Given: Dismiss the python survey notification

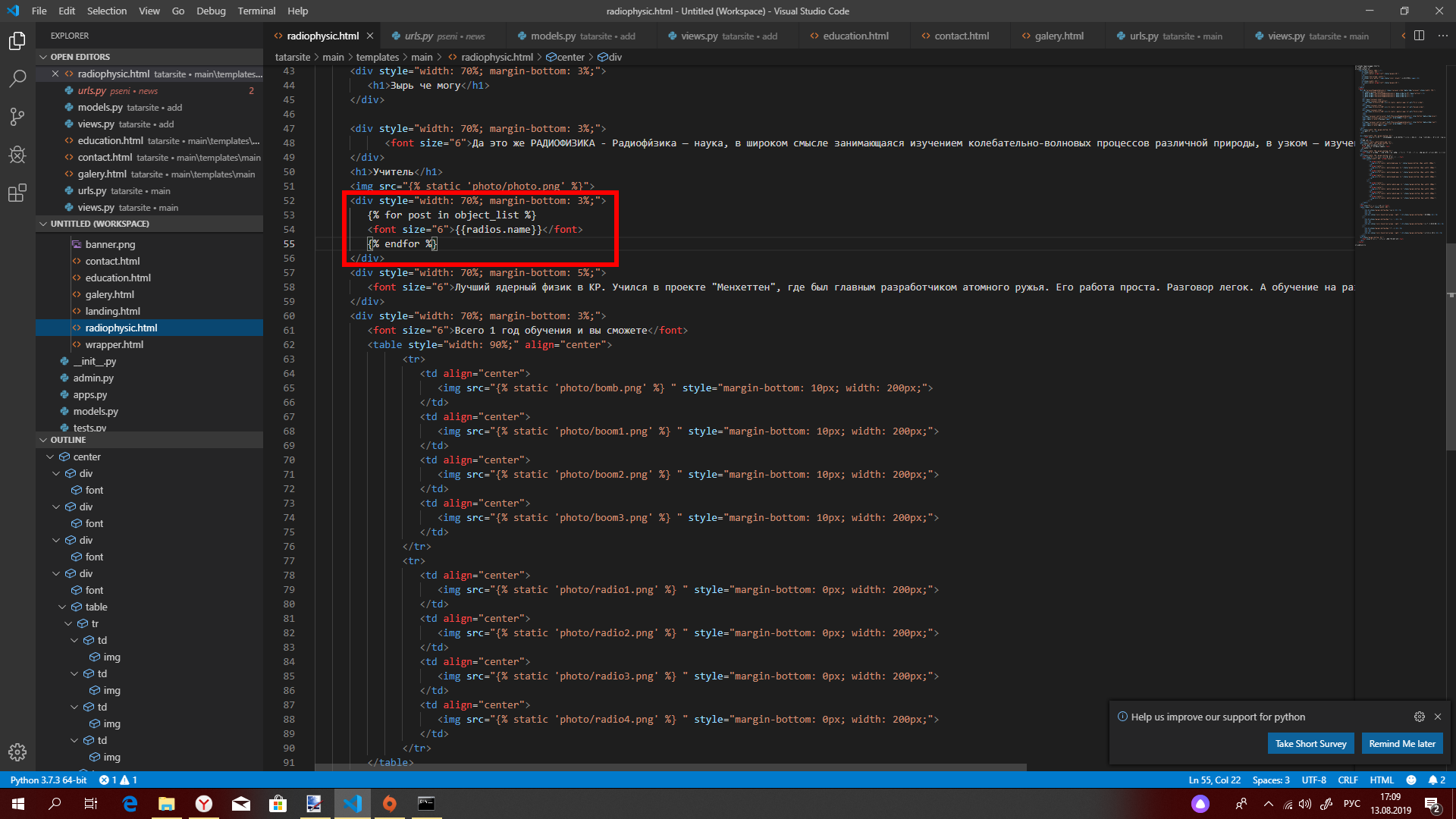Looking at the screenshot, I should [1437, 717].
